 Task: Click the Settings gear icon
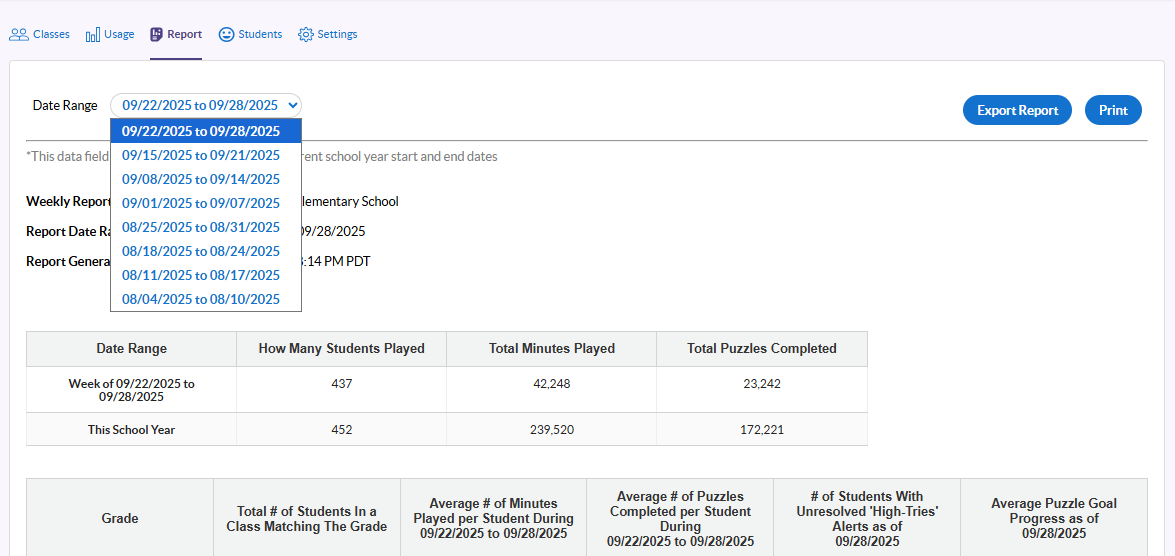(x=305, y=34)
